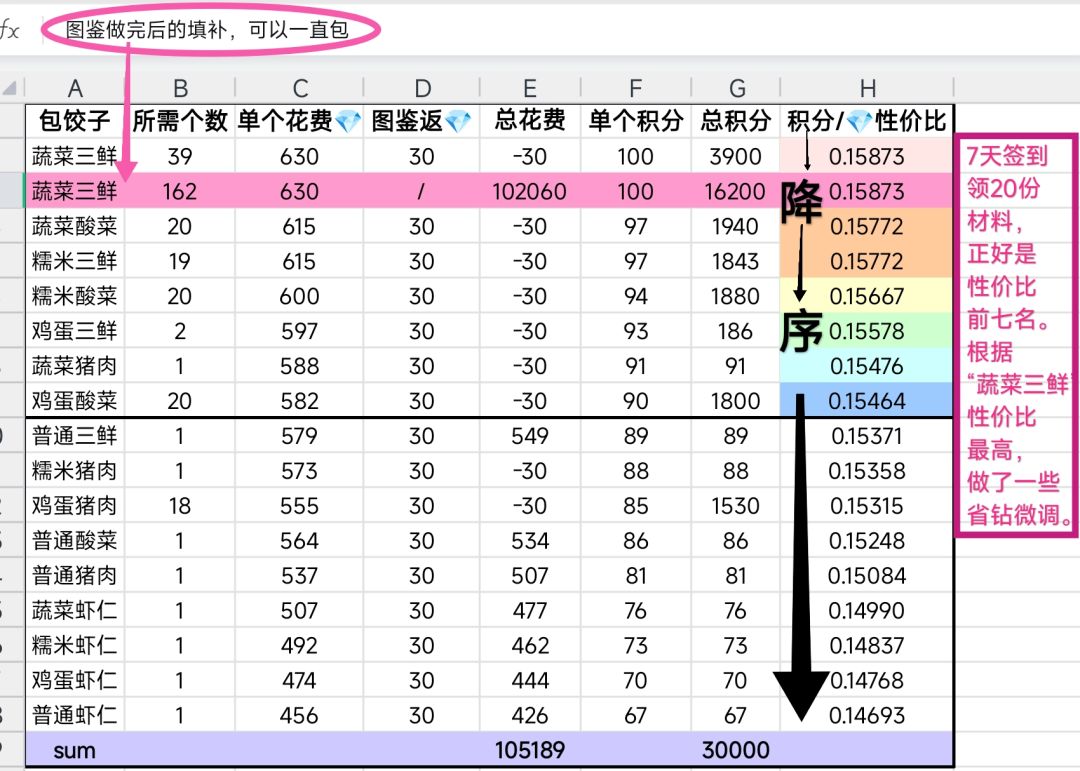This screenshot has width=1080, height=771.
Task: Click the sum label cell
Action: point(75,750)
